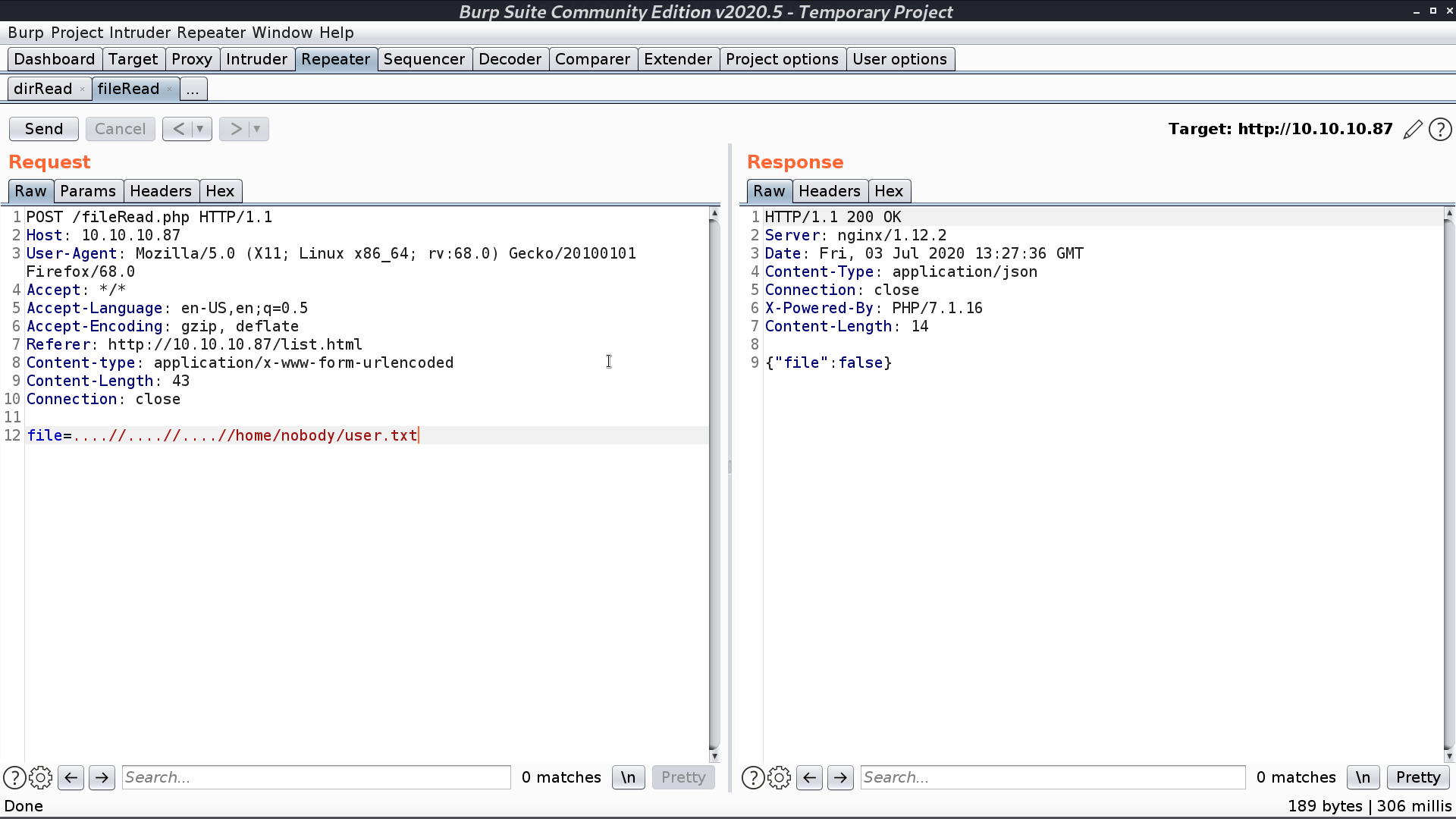Screen dimensions: 1456x819
Task: Switch to the Params tab
Action: 88,191
